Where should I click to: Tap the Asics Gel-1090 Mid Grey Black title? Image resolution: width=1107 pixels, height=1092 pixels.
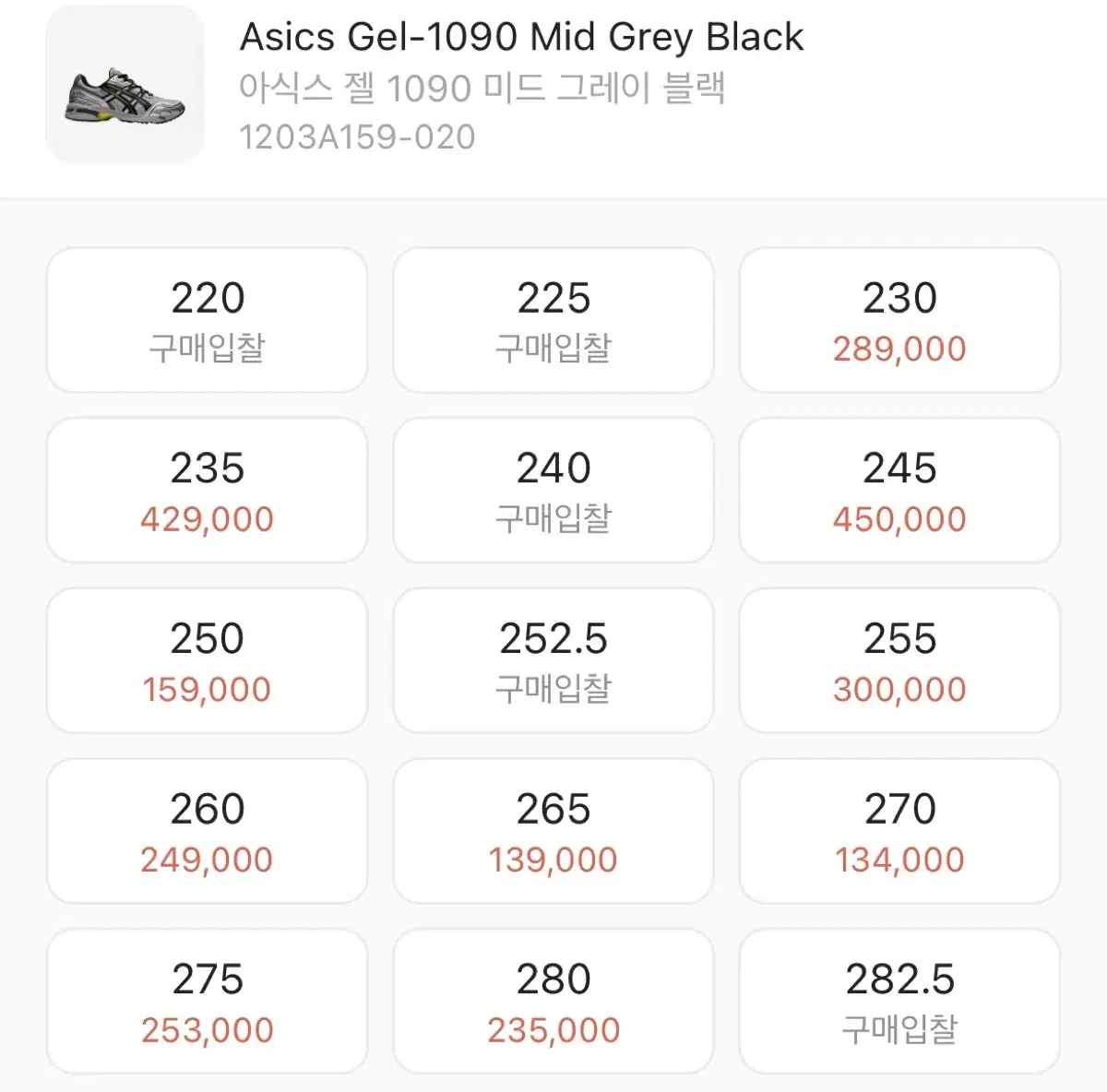pyautogui.click(x=521, y=38)
